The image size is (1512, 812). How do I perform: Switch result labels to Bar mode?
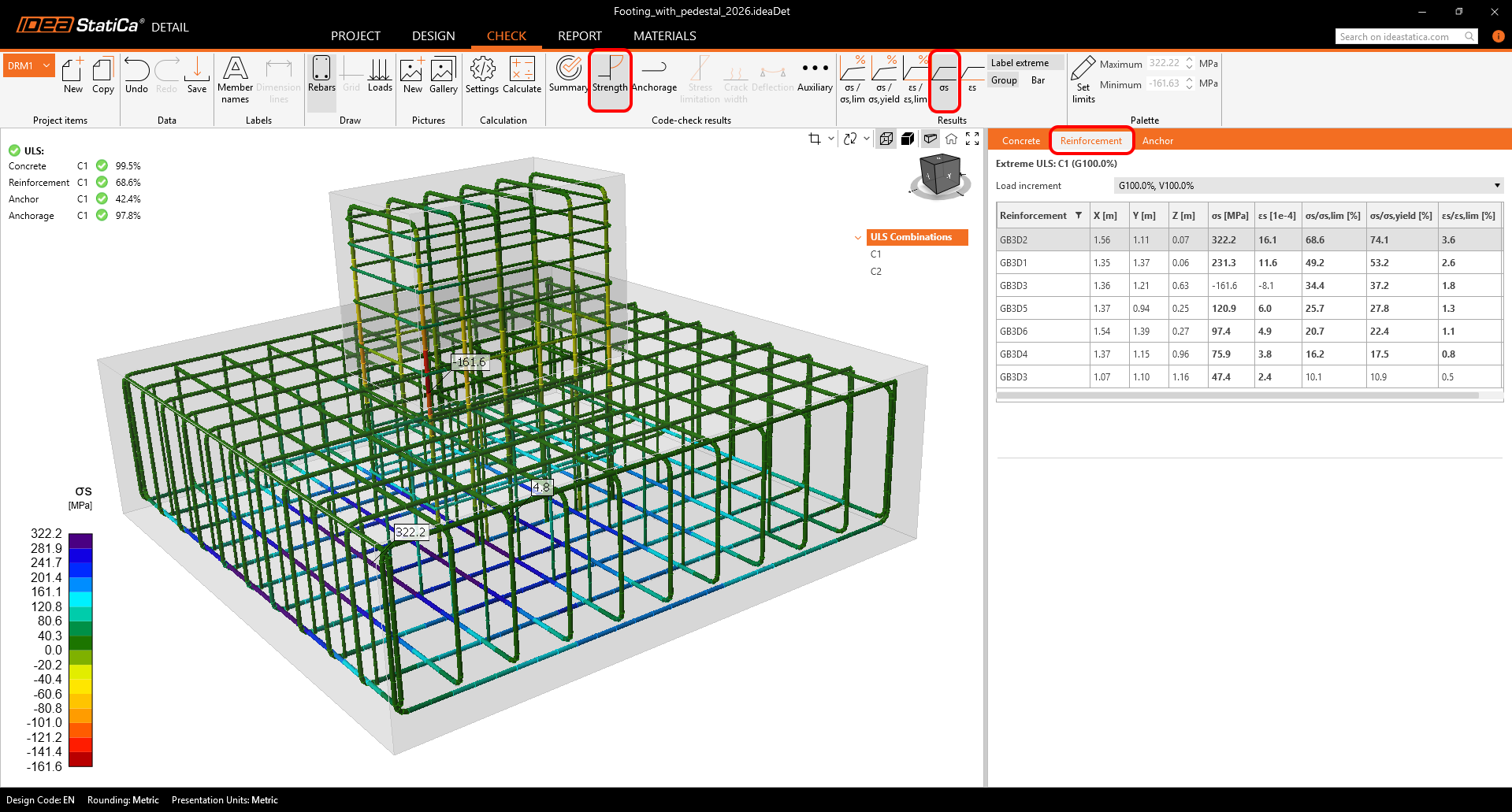pyautogui.click(x=1038, y=80)
